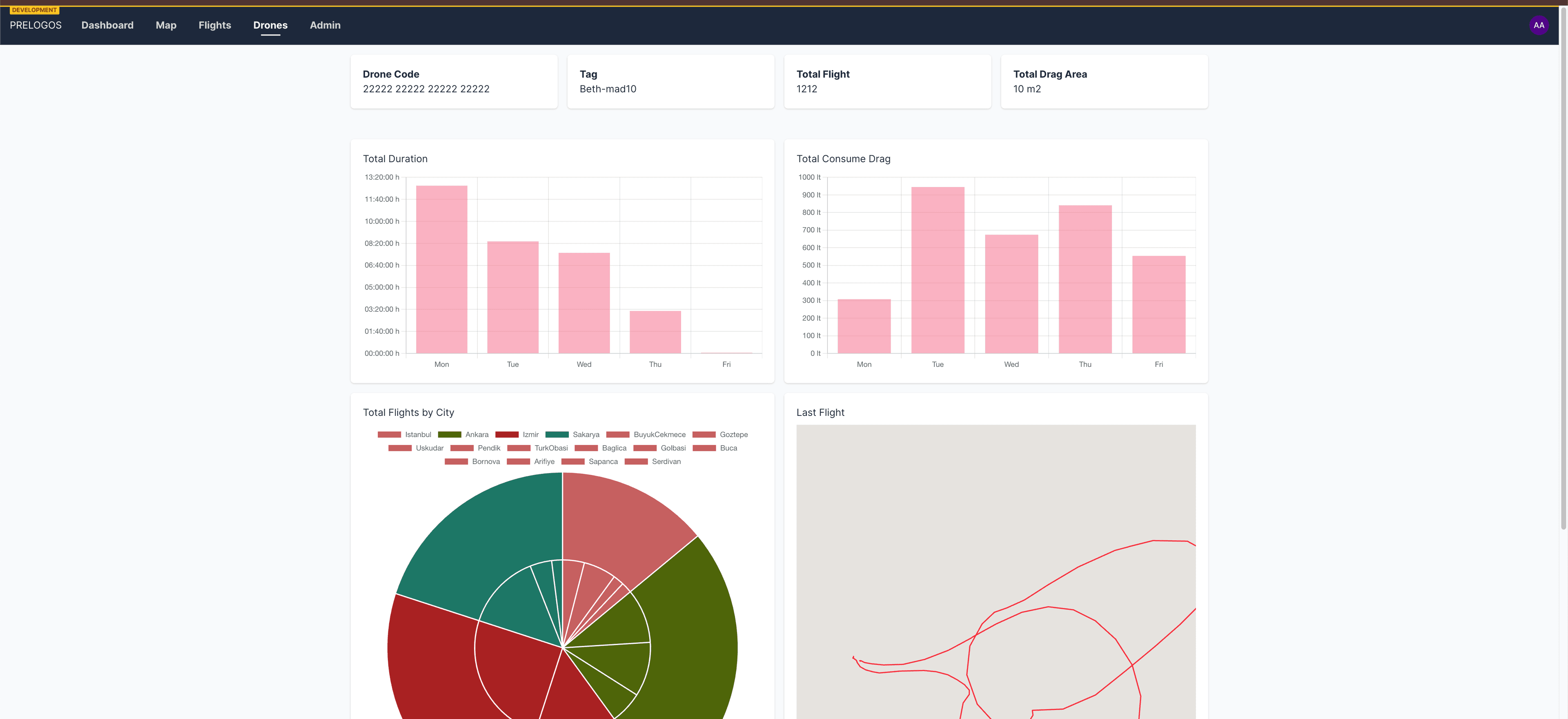
Task: Toggle Goztepe legend swatch
Action: coord(704,434)
